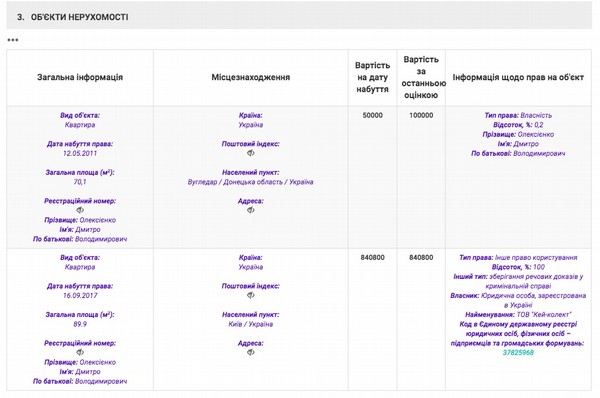Select the value 50000 in first row
Screen dimensions: 600x398
[372, 115]
